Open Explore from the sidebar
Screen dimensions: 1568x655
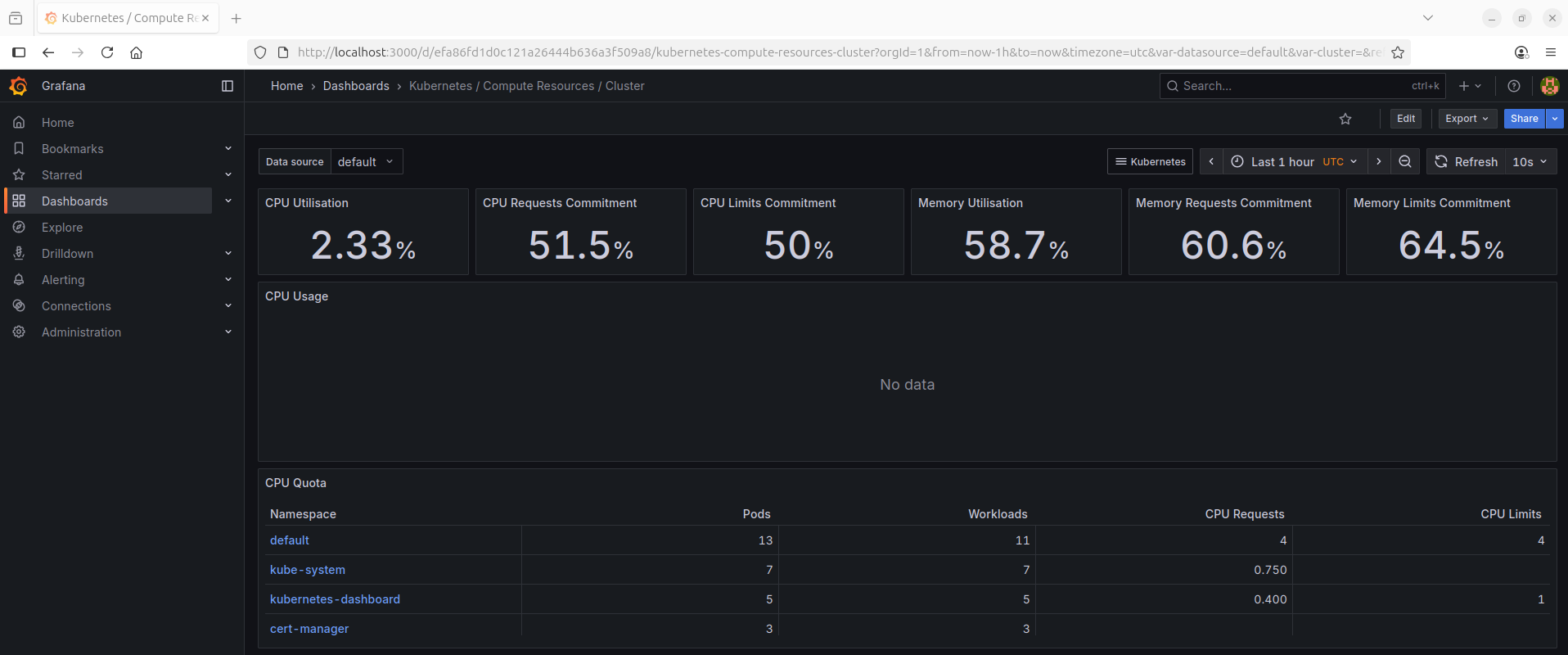(x=62, y=228)
